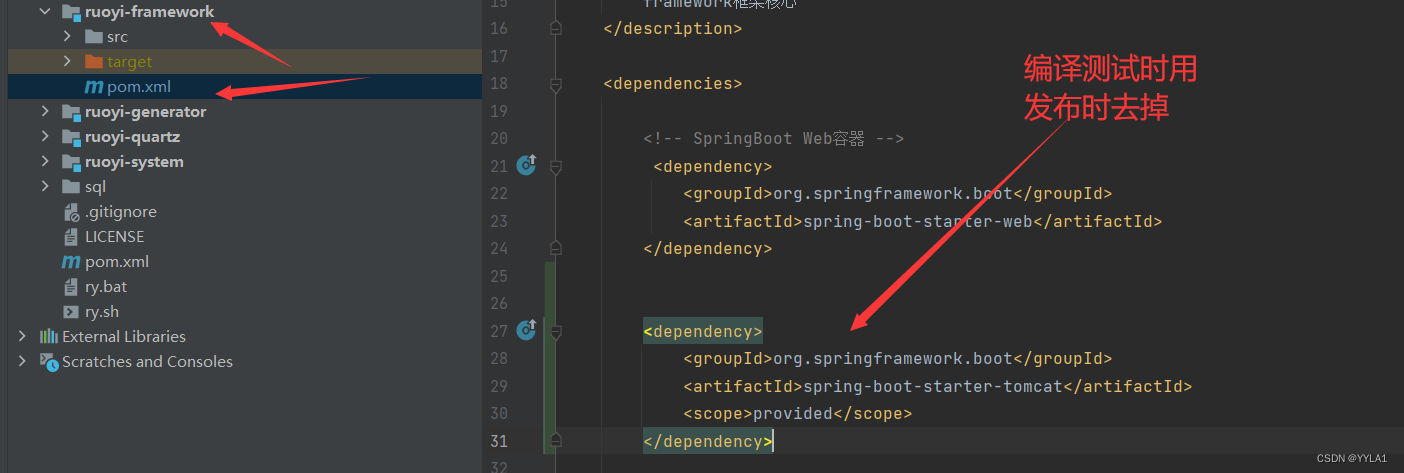The image size is (1404, 473).
Task: Open the root-level pom.xml file
Action: [117, 262]
